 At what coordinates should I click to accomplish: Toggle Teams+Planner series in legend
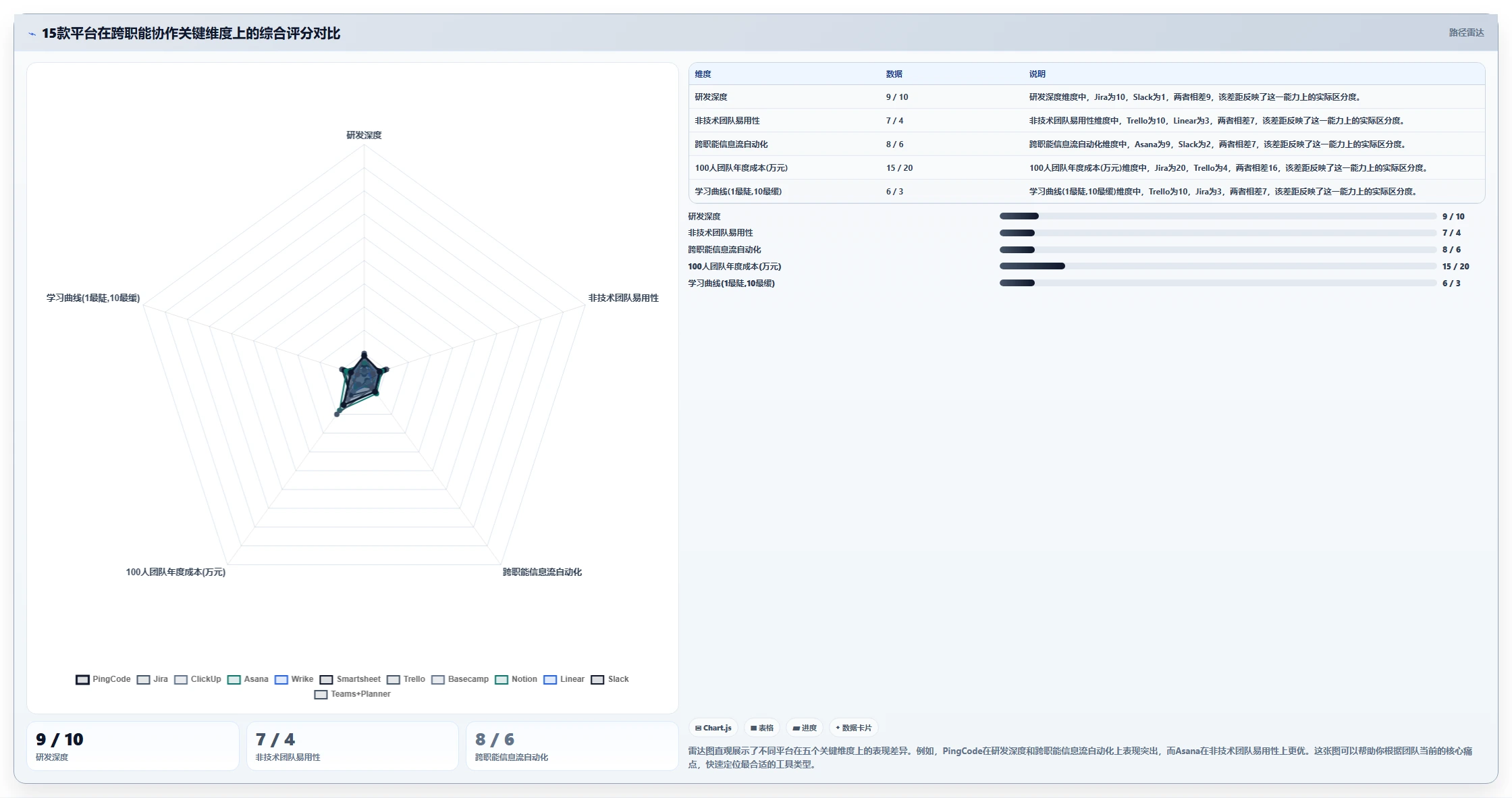tap(352, 694)
